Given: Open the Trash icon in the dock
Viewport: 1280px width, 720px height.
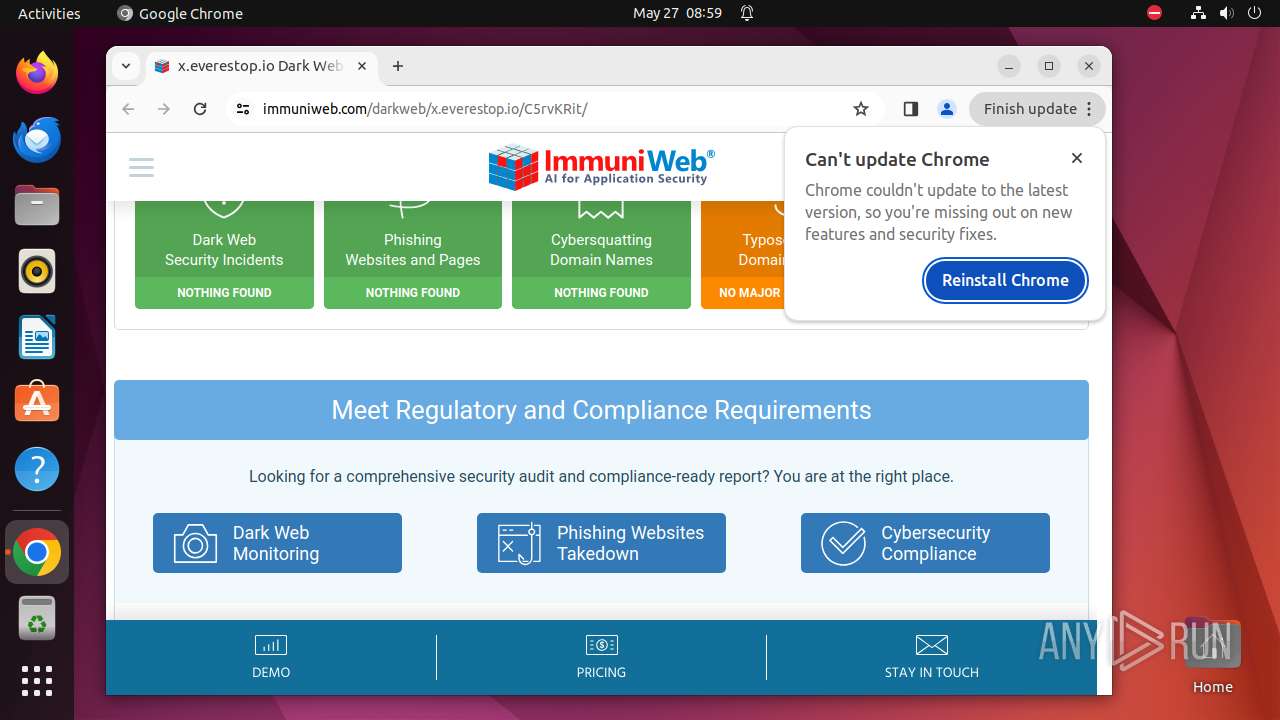Looking at the screenshot, I should point(37,618).
